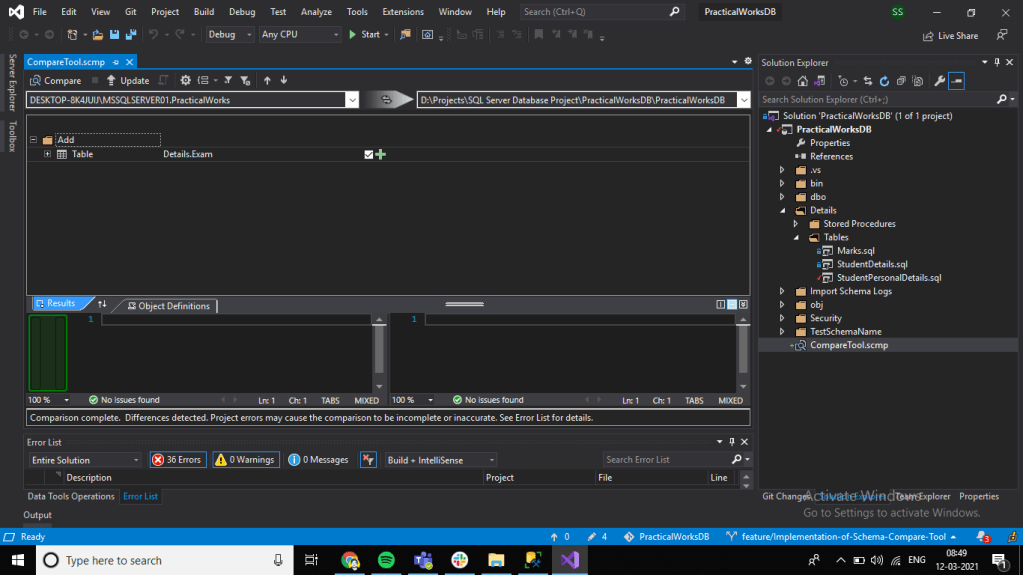Expand the dbo folder in Solution Explorer
Screen dimensions: 1023x575
783,197
